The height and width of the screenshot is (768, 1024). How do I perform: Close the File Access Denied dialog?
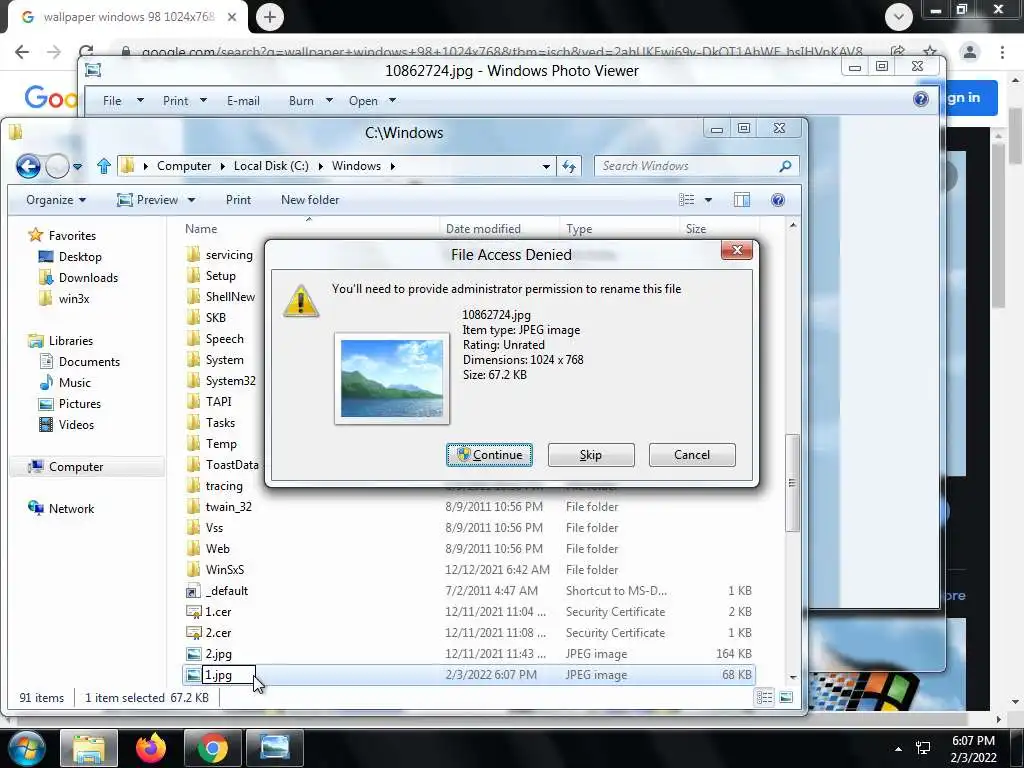point(737,250)
